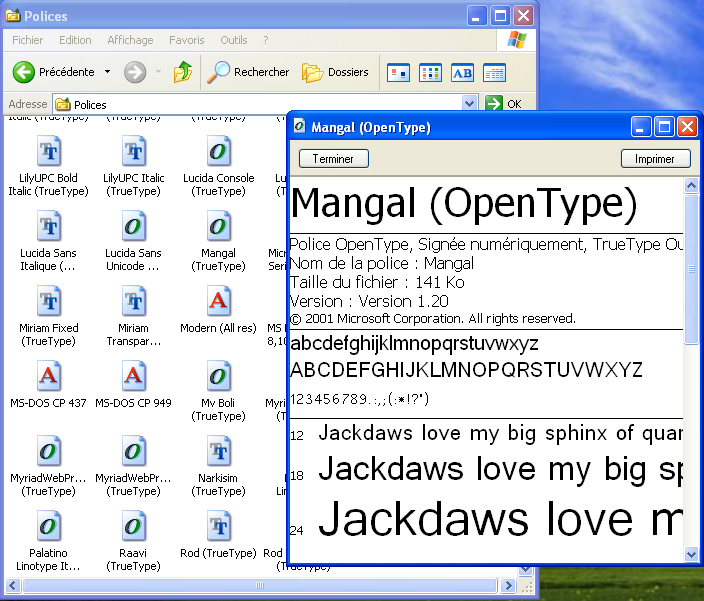Click the up-one-level folder icon
The image size is (704, 601).
pos(182,72)
